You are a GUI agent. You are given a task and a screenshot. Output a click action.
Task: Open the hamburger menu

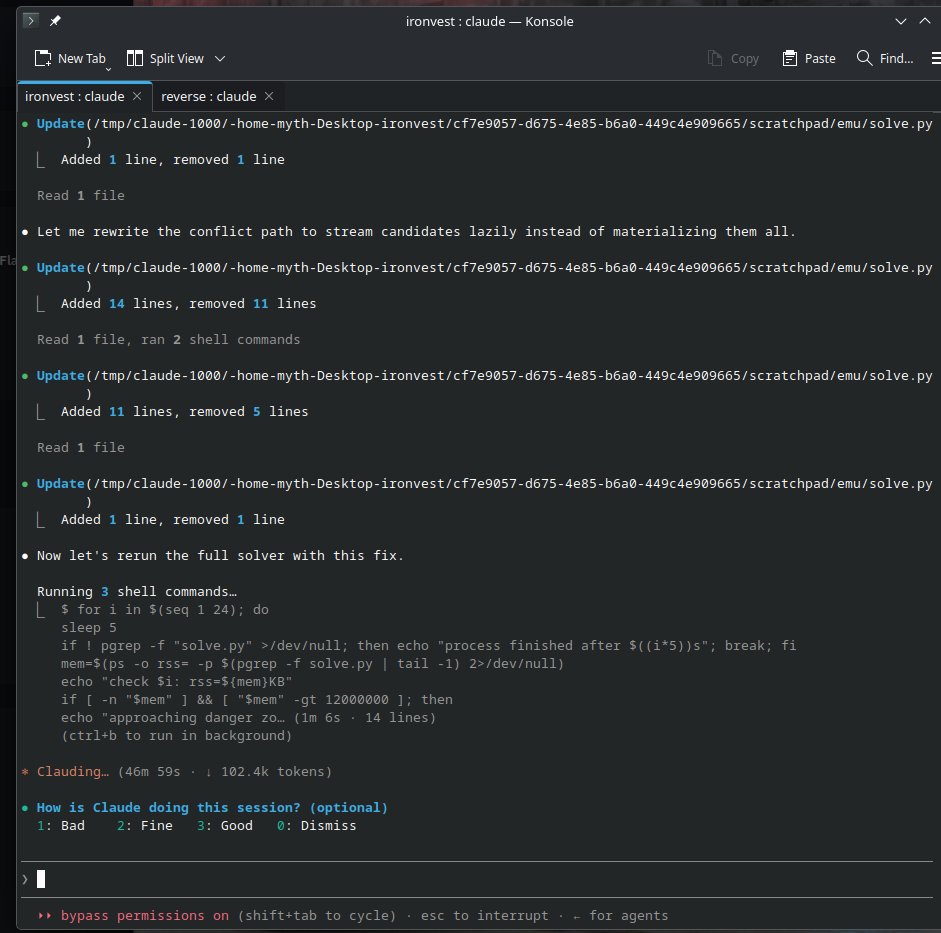(936, 58)
